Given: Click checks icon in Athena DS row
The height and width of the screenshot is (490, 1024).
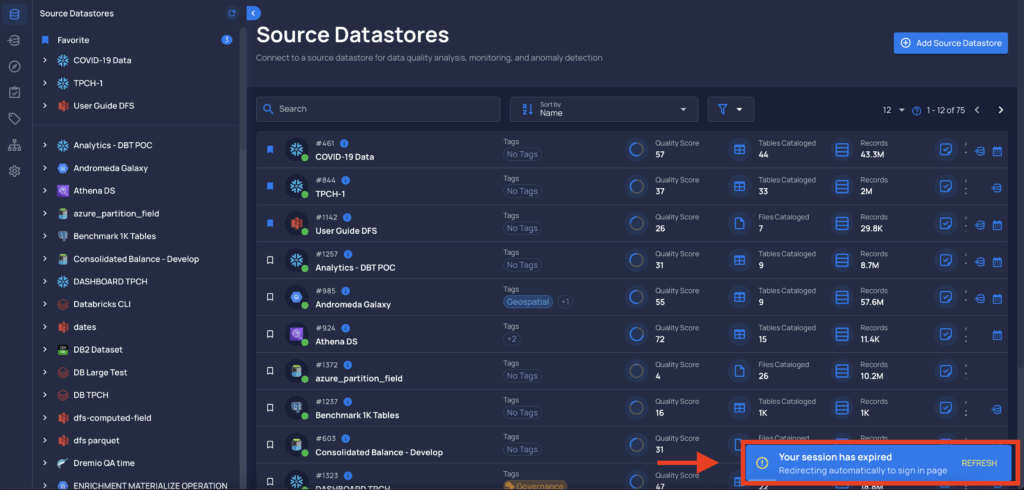Looking at the screenshot, I should [945, 335].
